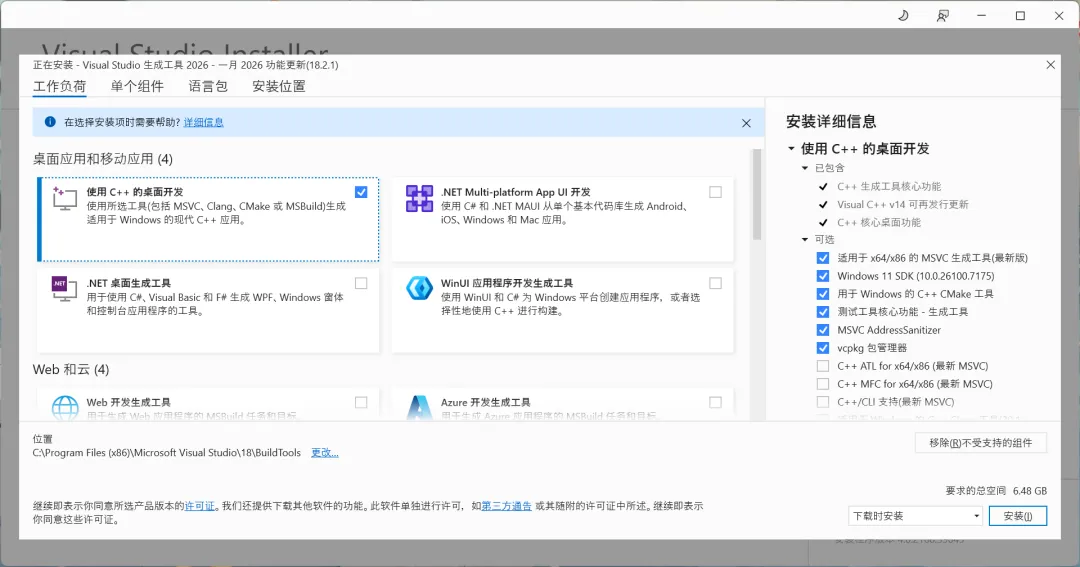This screenshot has width=1080, height=567.
Task: Switch to 语言包 tab
Action: tap(208, 86)
